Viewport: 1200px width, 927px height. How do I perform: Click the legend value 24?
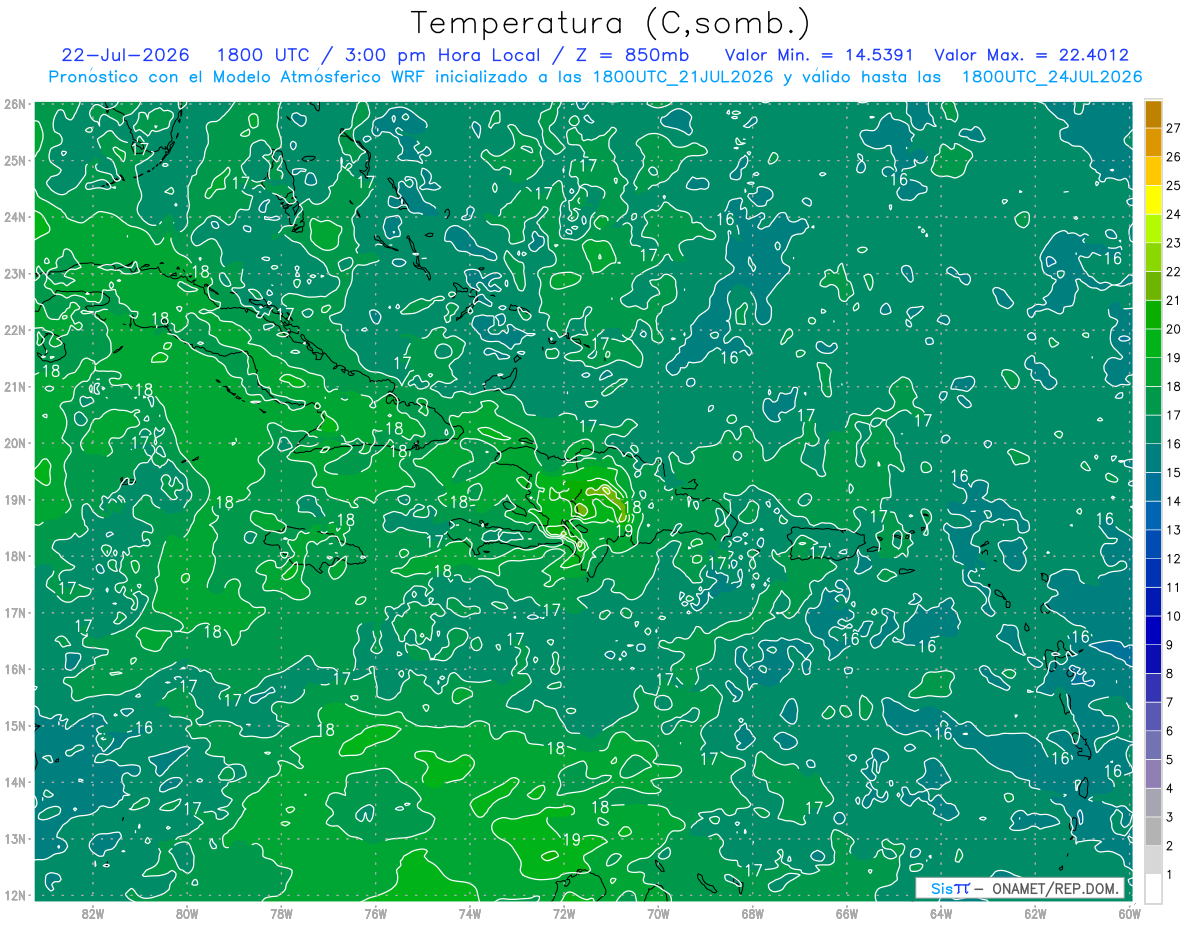(x=1173, y=214)
